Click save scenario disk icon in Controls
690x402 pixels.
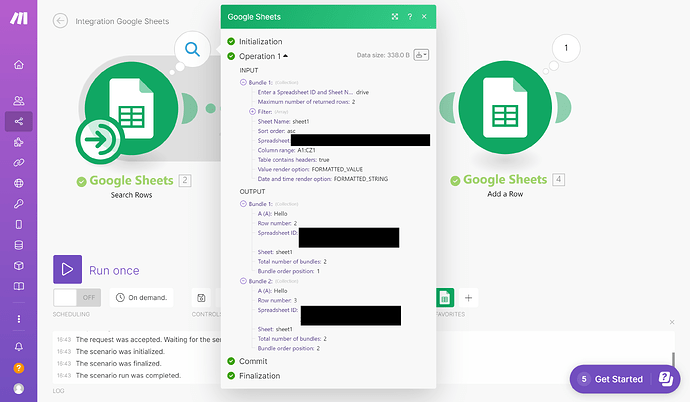pyautogui.click(x=201, y=298)
